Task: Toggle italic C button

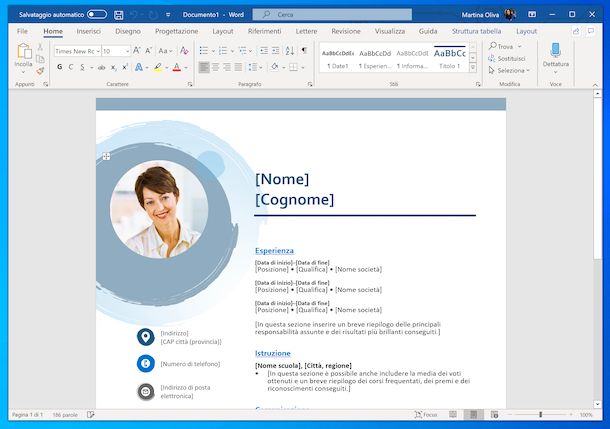Action: coord(71,67)
